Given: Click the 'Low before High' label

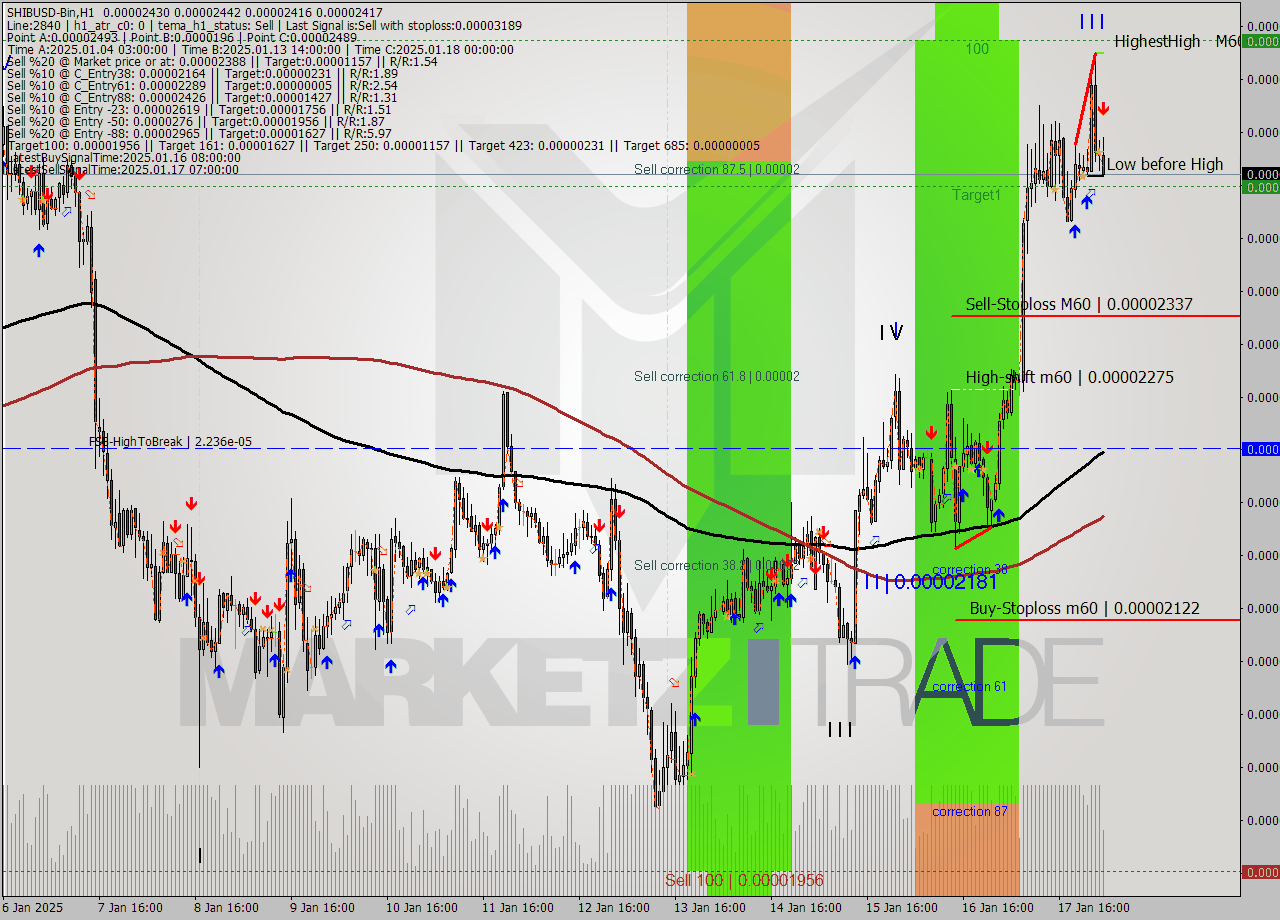Looking at the screenshot, I should (1165, 164).
